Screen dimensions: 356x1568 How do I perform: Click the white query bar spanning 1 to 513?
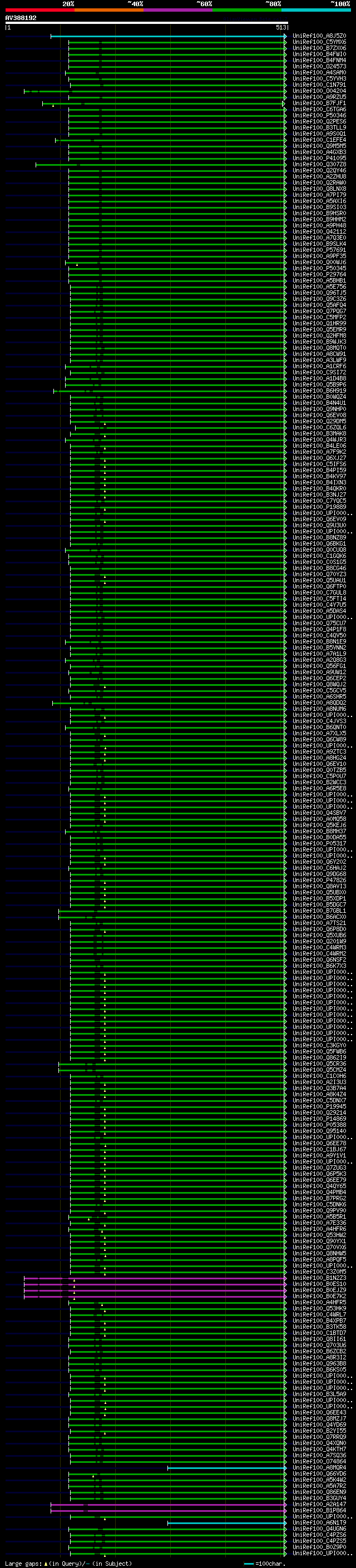[x=146, y=22]
